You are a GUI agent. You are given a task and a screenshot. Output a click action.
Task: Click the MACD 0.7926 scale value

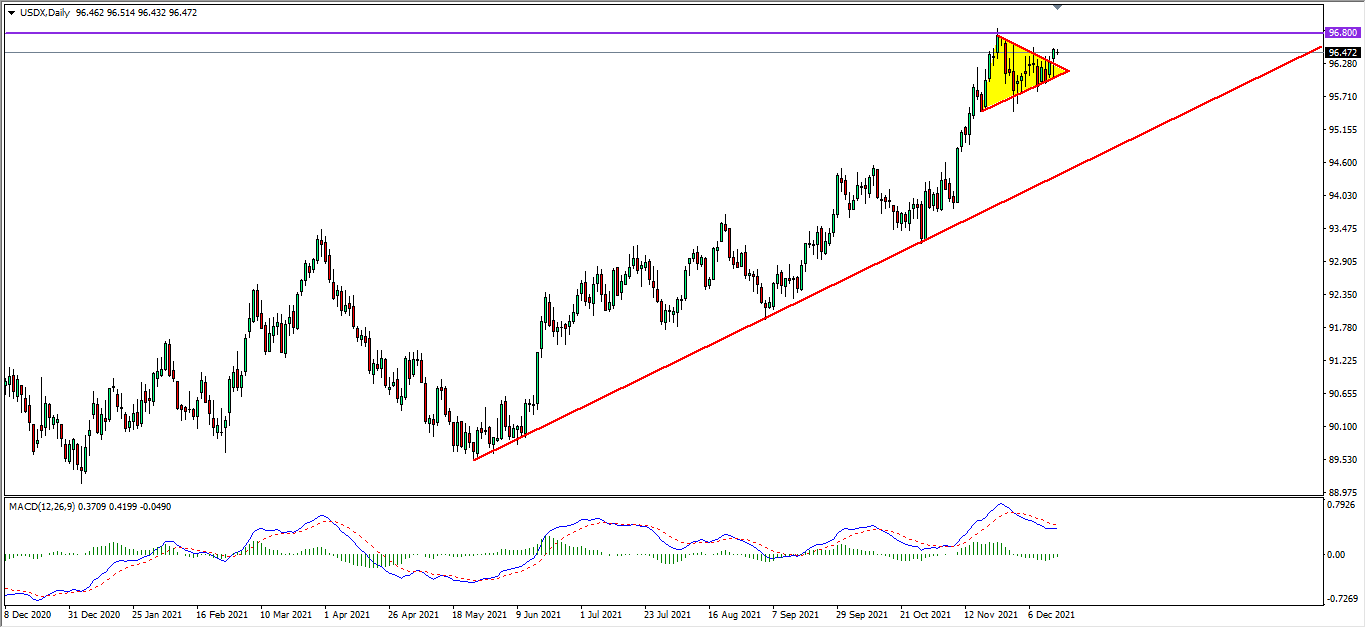point(1341,504)
